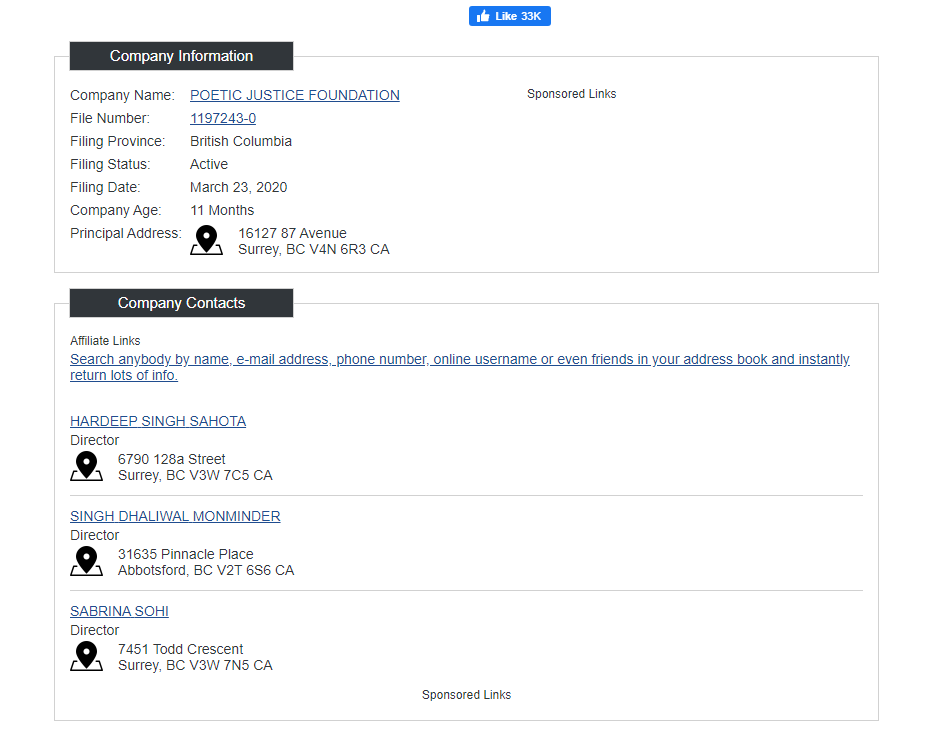This screenshot has height=735, width=942.
Task: Click the 'Principal Address:' label
Action: 126,233
